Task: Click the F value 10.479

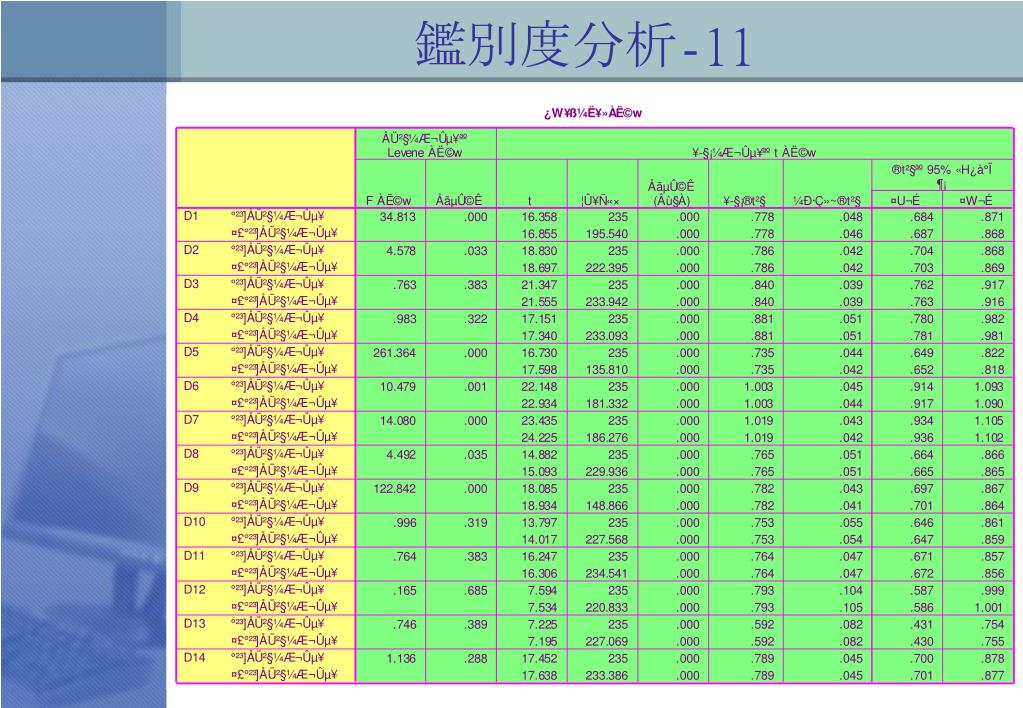Action: 397,386
